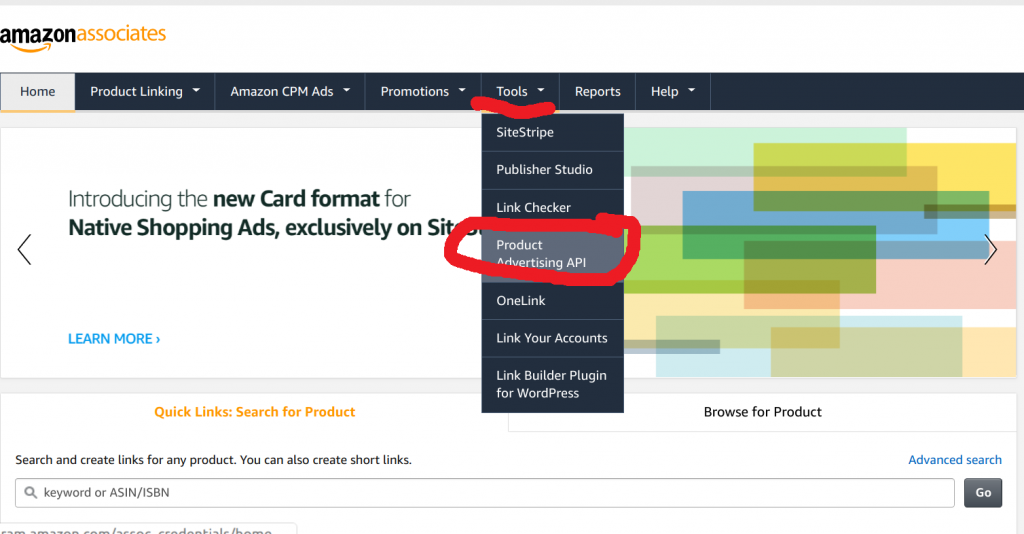Focus the keyword or ASIN/ISBN field

point(485,493)
